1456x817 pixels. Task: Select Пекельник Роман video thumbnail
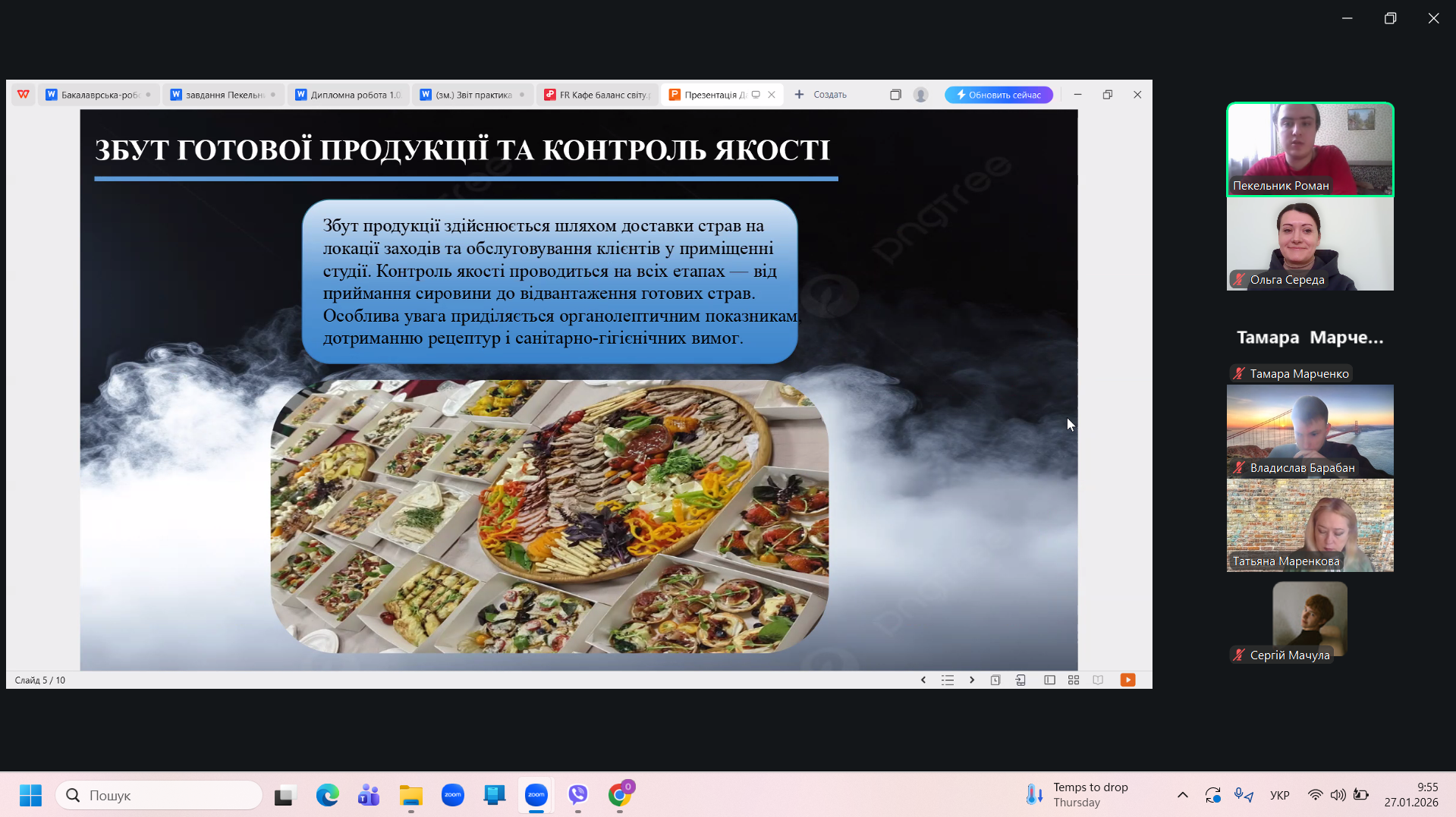click(1310, 149)
